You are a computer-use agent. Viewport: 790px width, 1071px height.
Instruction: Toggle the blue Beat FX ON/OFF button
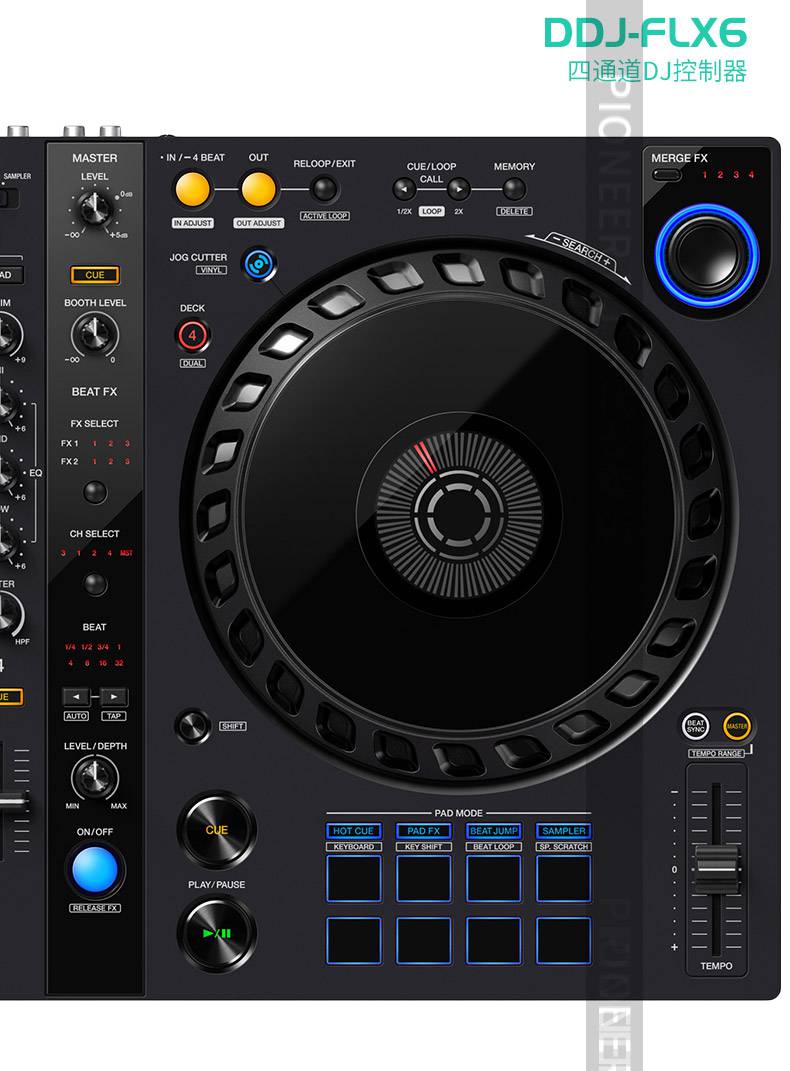pos(94,870)
